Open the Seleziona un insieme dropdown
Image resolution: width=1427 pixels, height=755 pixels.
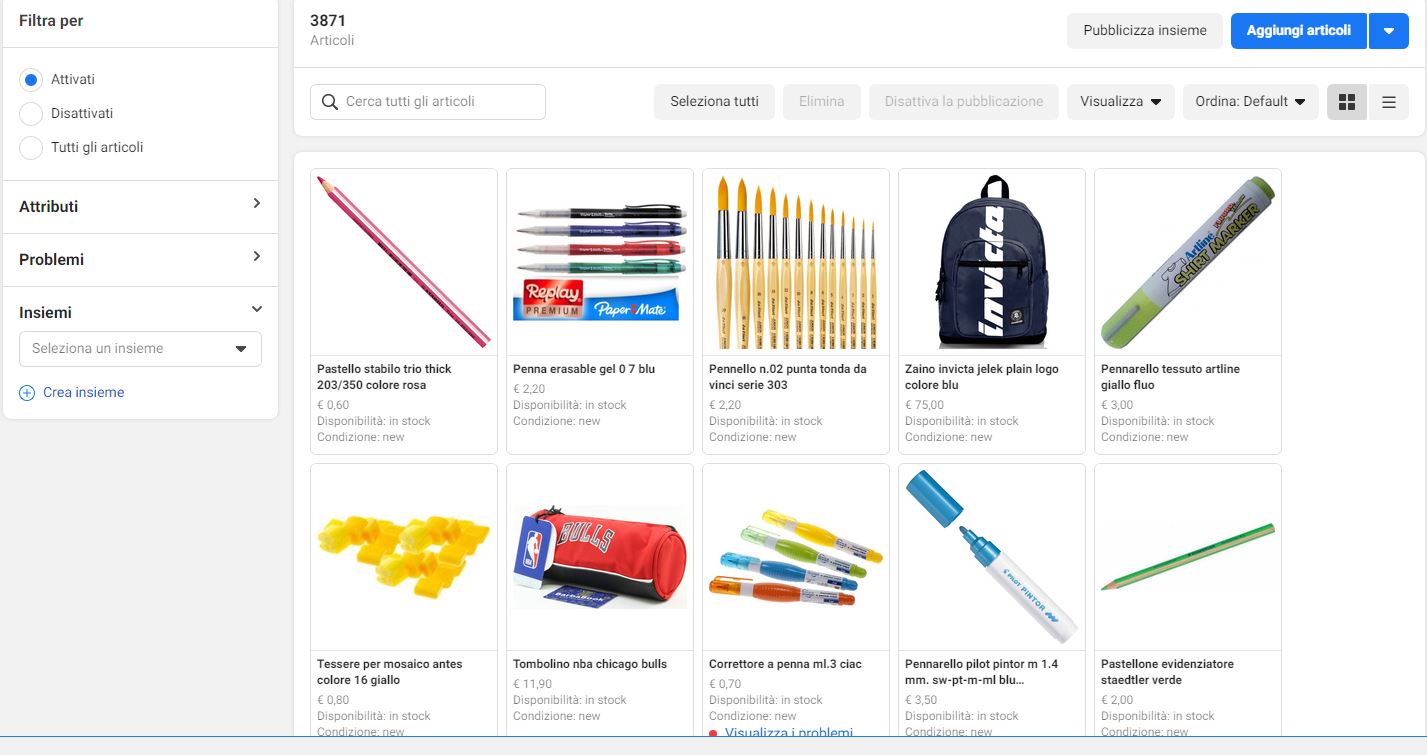click(140, 349)
